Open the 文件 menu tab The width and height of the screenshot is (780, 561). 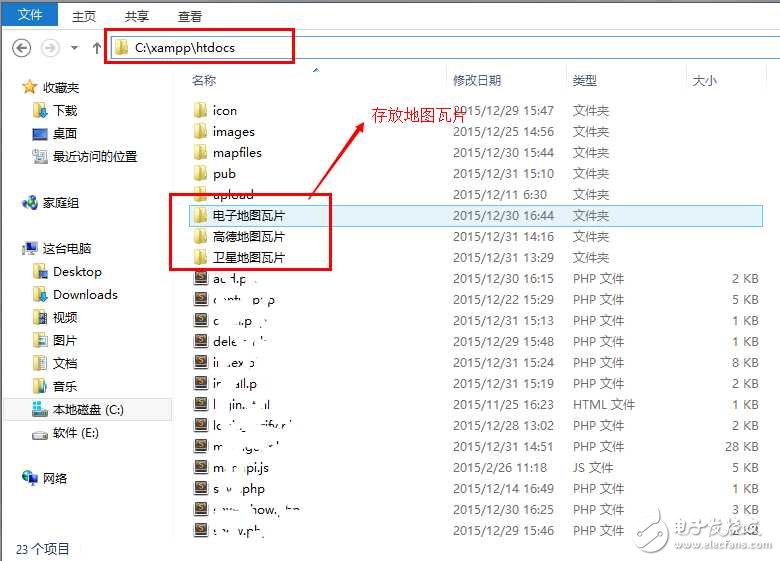pyautogui.click(x=30, y=15)
